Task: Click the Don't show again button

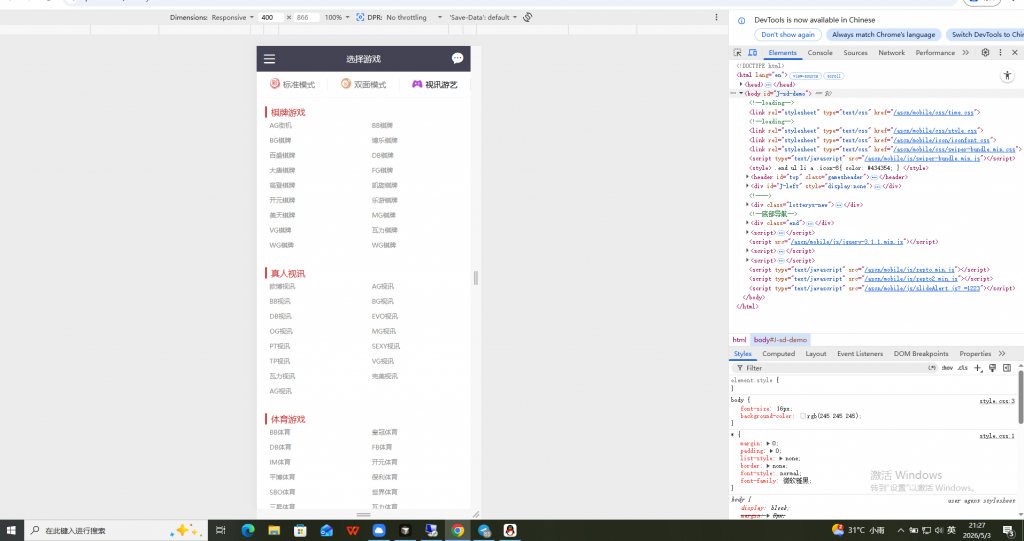Action: click(x=788, y=35)
